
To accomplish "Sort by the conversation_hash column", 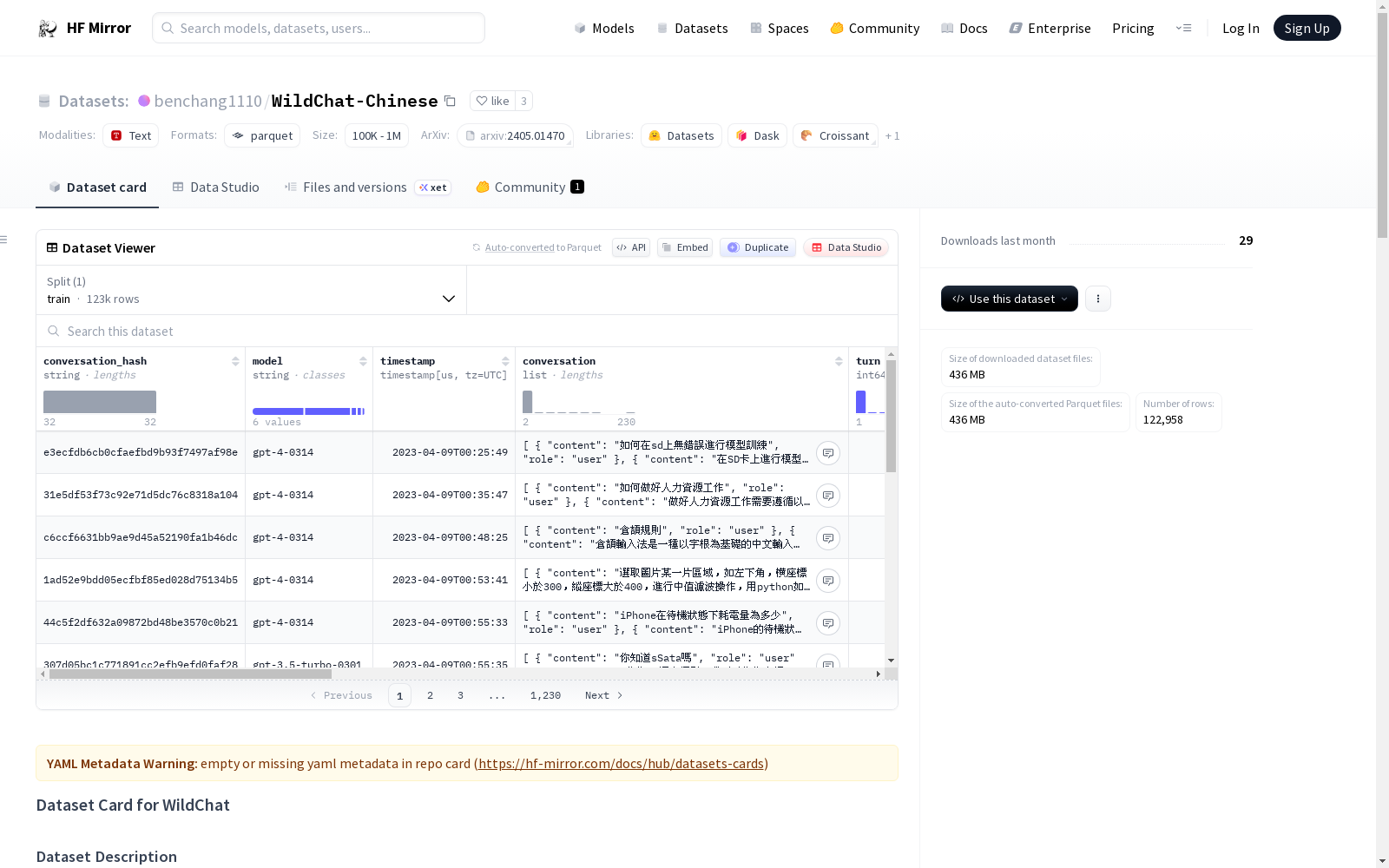I will click(x=235, y=361).
